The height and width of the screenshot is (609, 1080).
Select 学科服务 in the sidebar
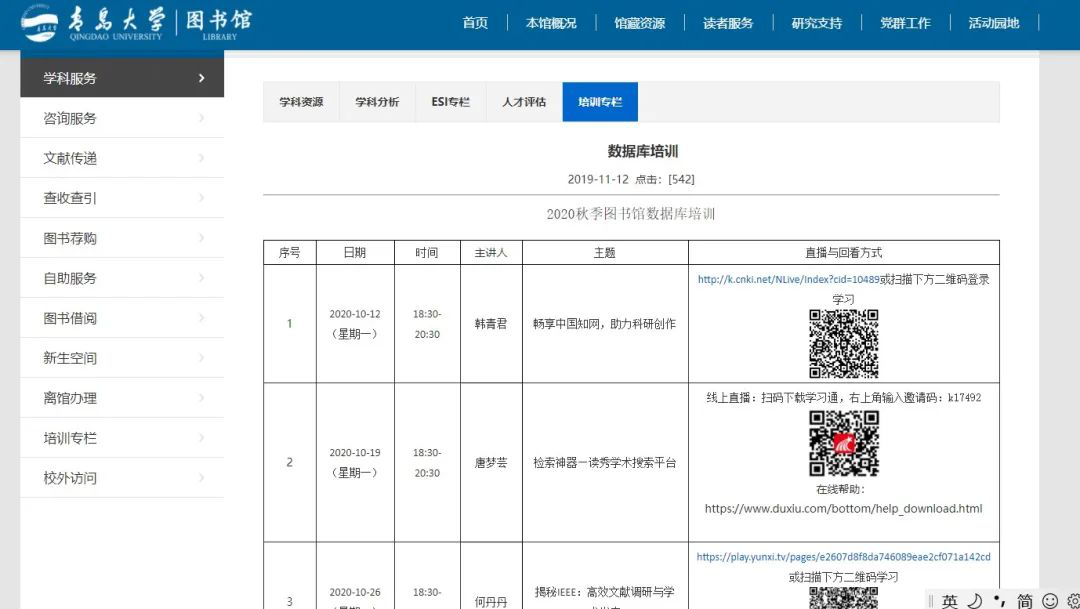coord(122,78)
